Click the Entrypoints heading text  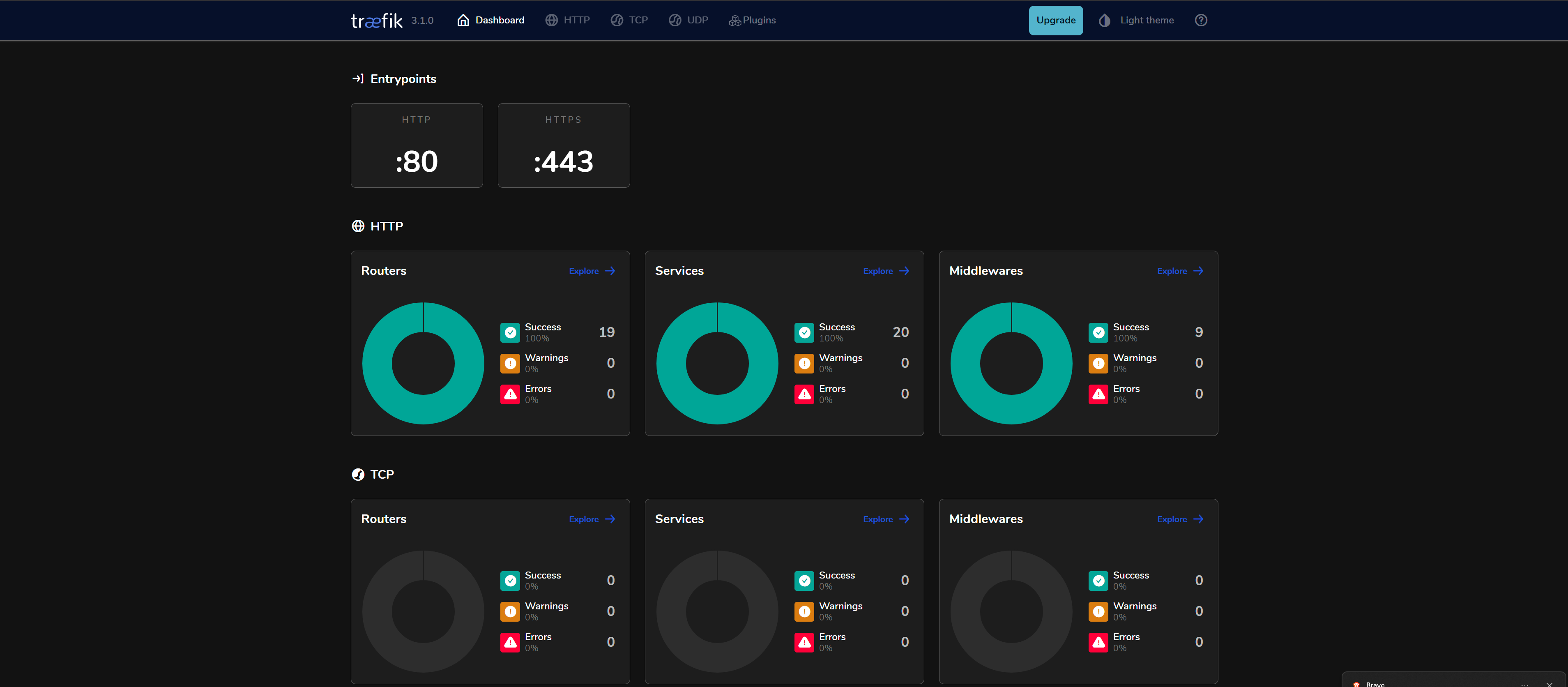[403, 78]
